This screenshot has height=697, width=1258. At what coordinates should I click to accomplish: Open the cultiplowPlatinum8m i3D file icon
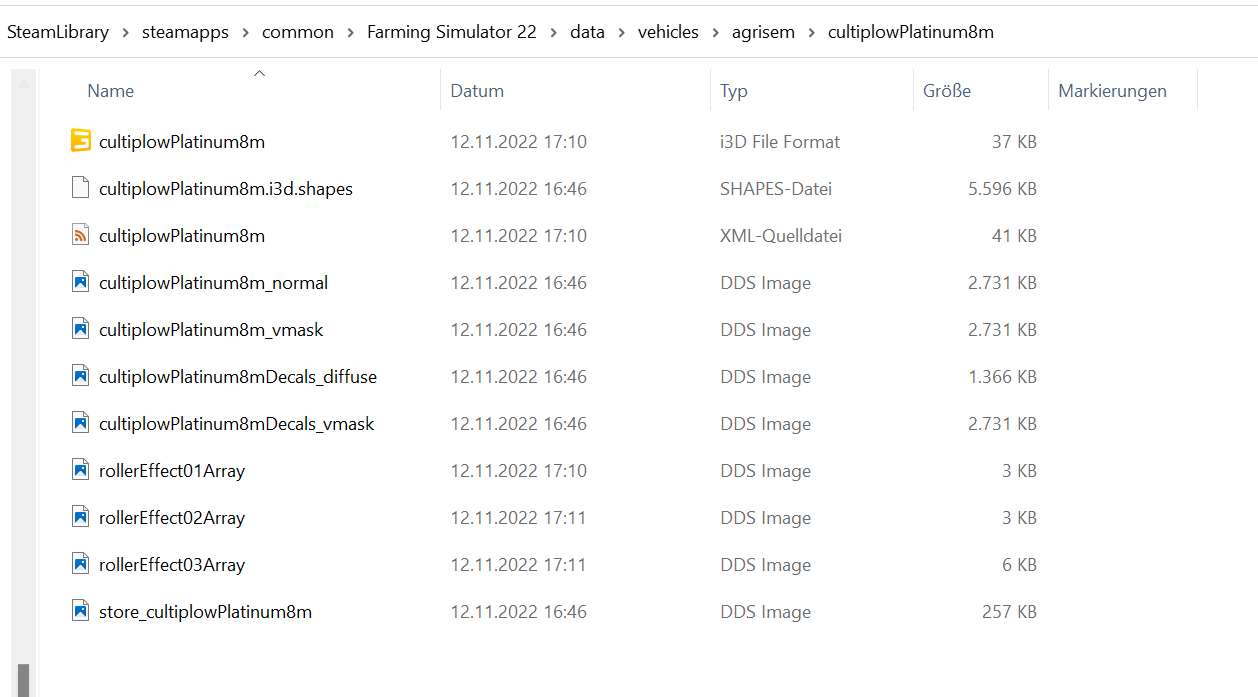[80, 141]
